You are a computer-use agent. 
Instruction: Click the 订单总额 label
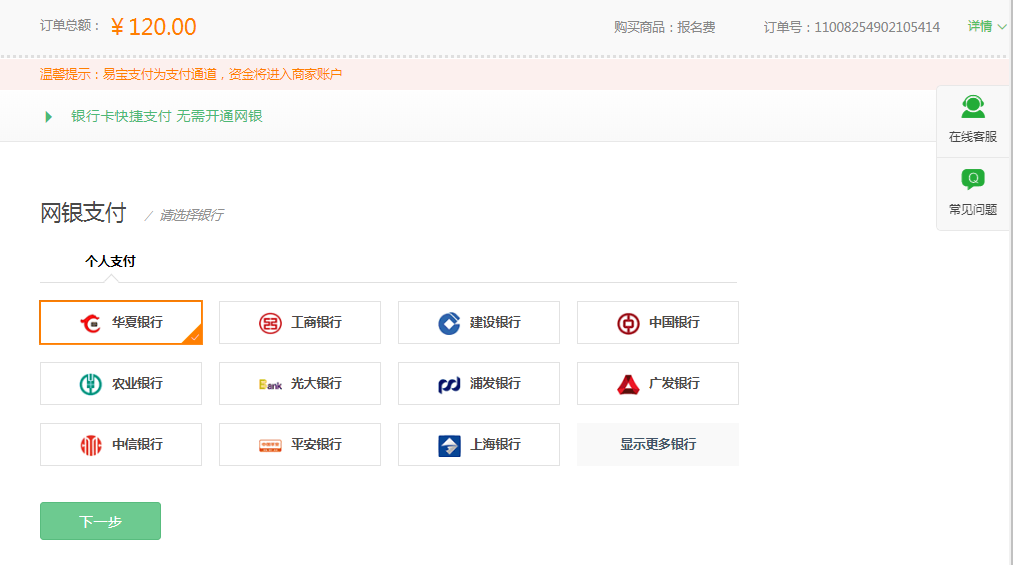click(70, 26)
